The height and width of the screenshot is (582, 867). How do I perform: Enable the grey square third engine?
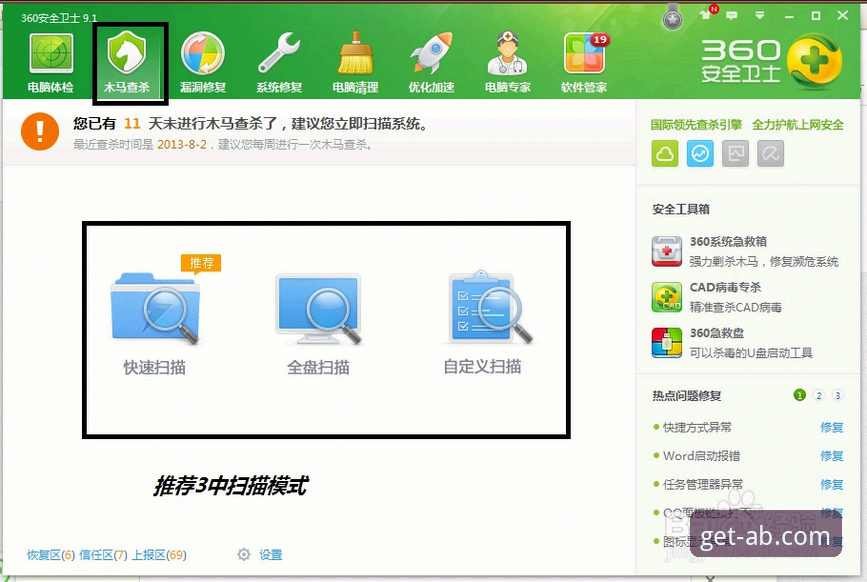click(x=735, y=153)
